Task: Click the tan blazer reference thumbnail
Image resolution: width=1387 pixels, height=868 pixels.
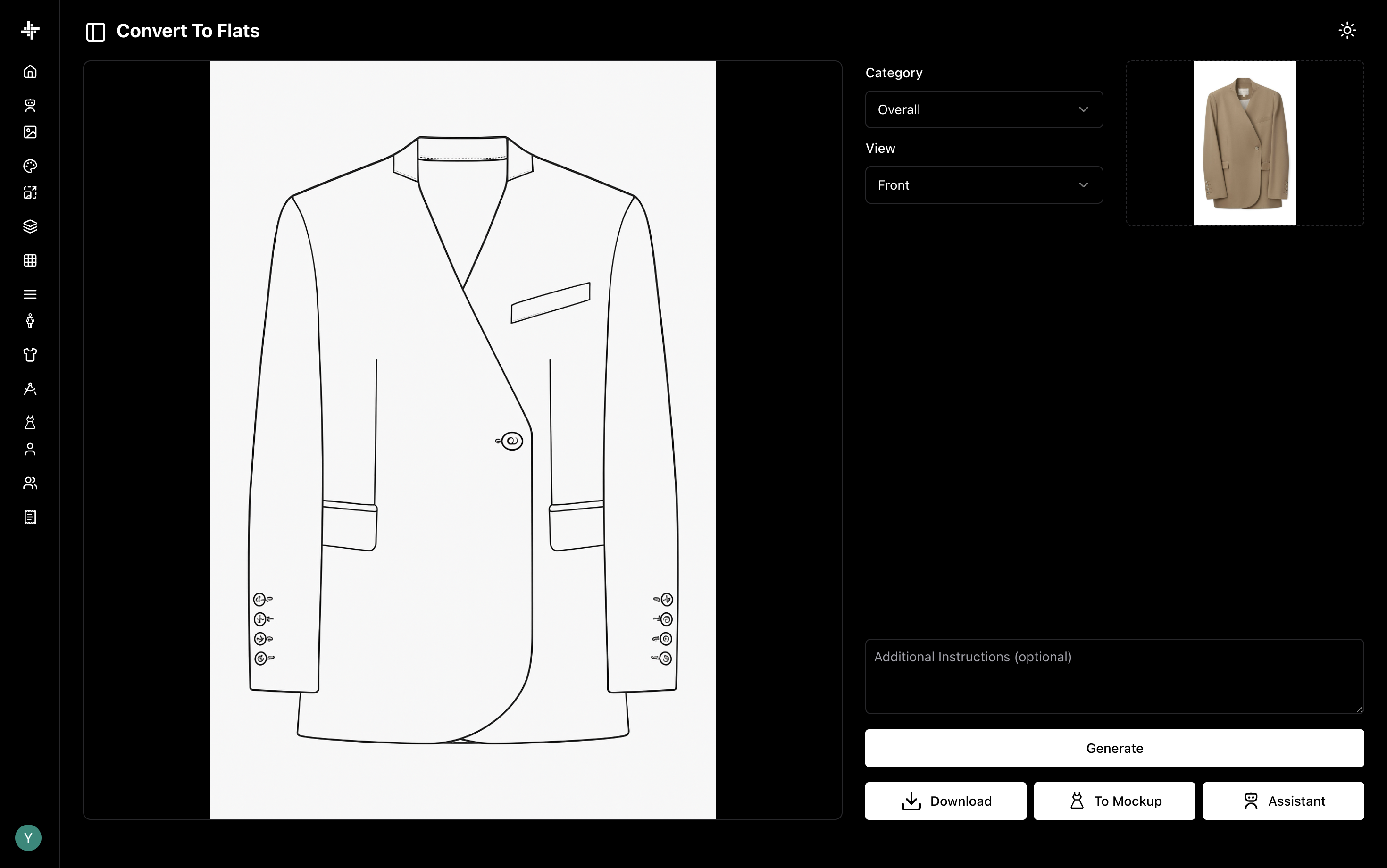Action: (x=1245, y=143)
